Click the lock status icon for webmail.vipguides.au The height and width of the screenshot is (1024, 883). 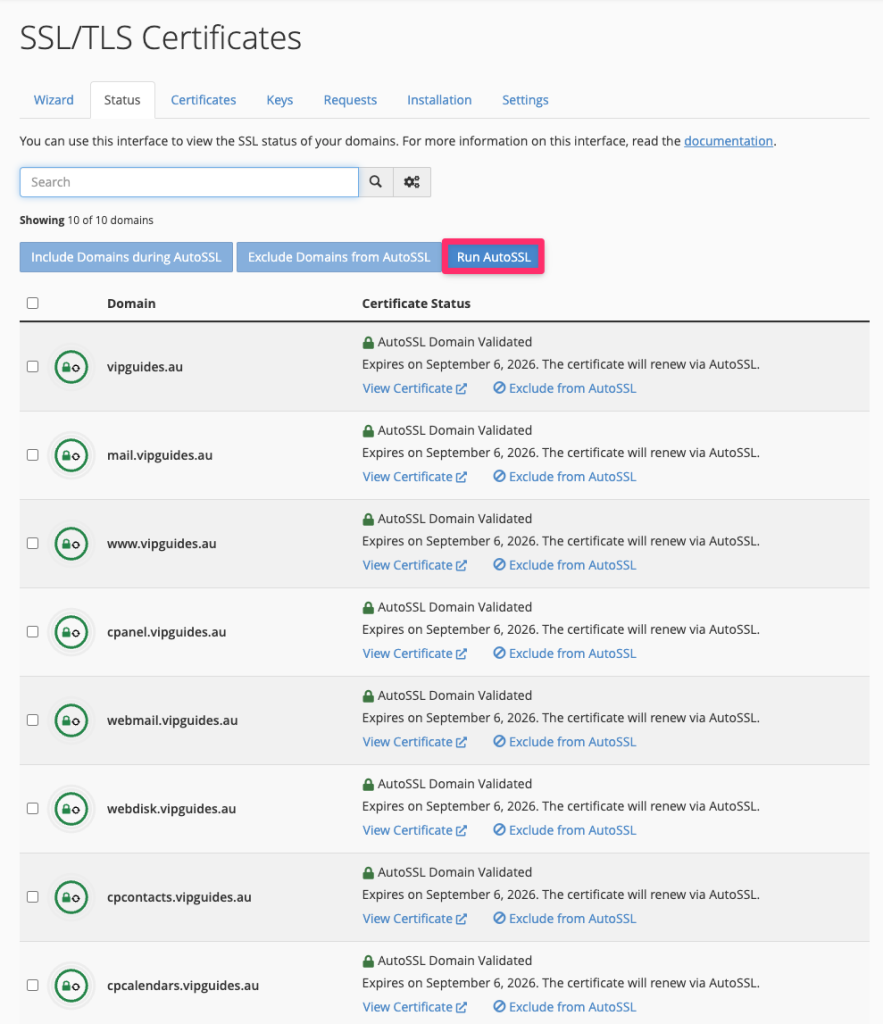(x=71, y=720)
